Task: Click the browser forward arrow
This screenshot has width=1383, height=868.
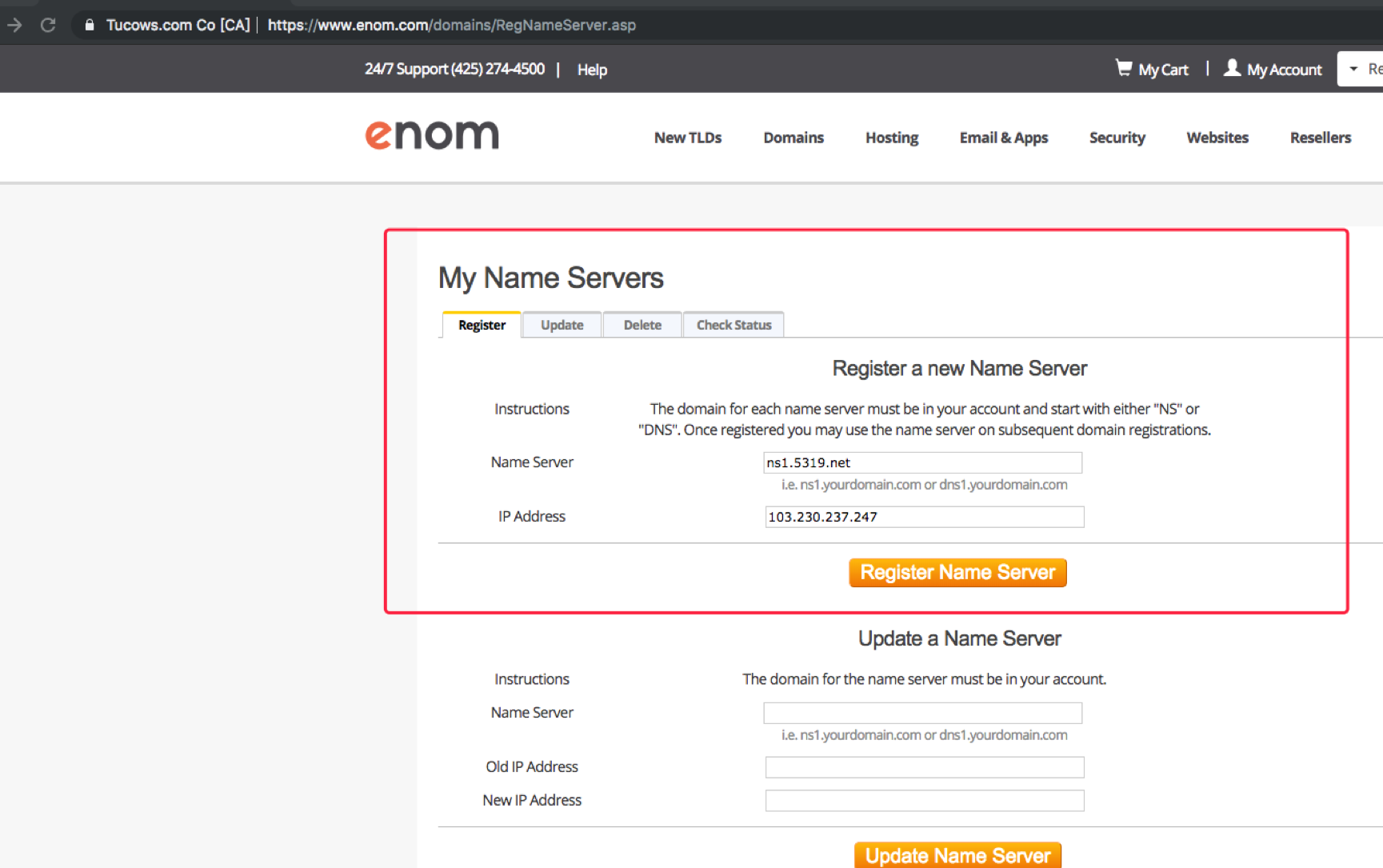Action: (x=14, y=25)
